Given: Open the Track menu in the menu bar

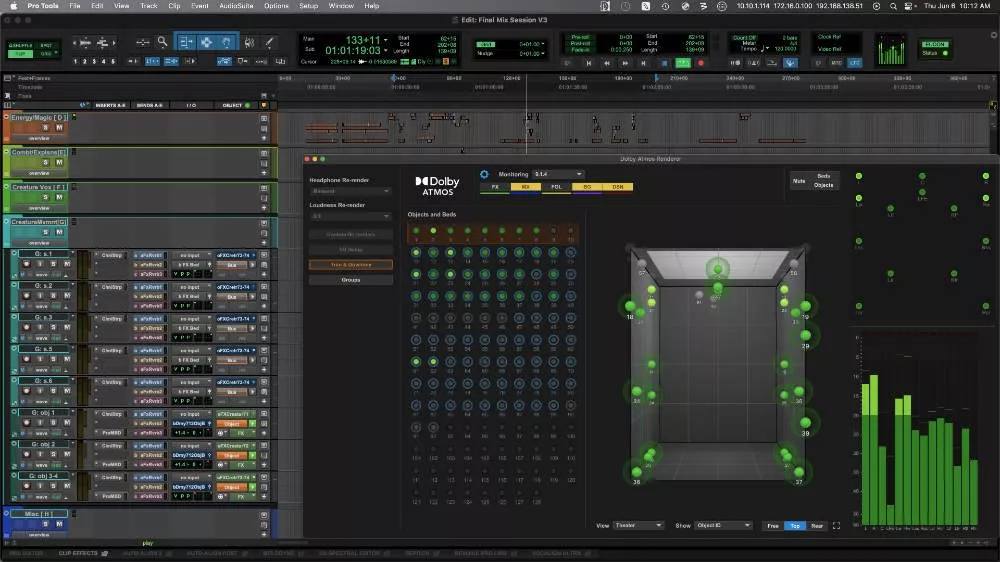Looking at the screenshot, I should (x=148, y=6).
